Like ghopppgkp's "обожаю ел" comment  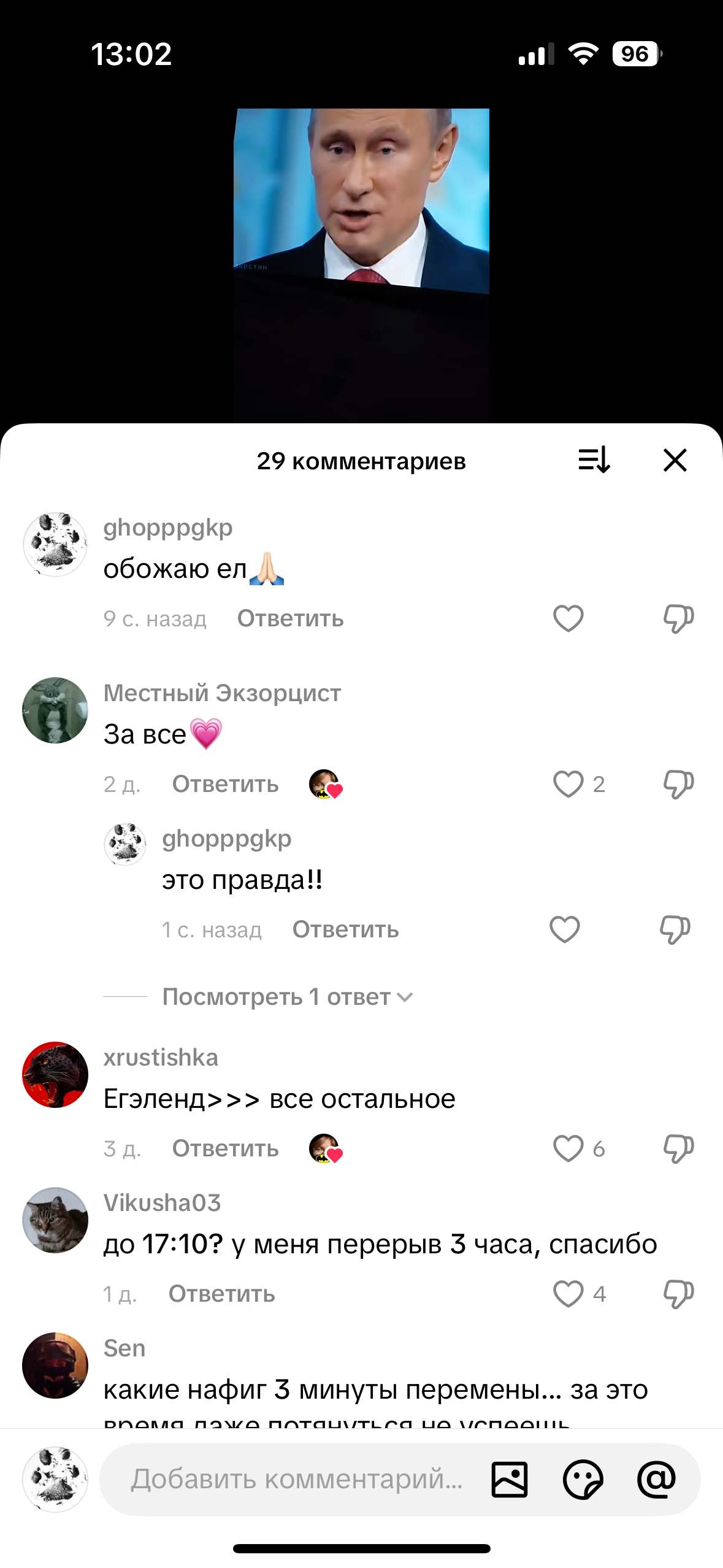(x=568, y=618)
